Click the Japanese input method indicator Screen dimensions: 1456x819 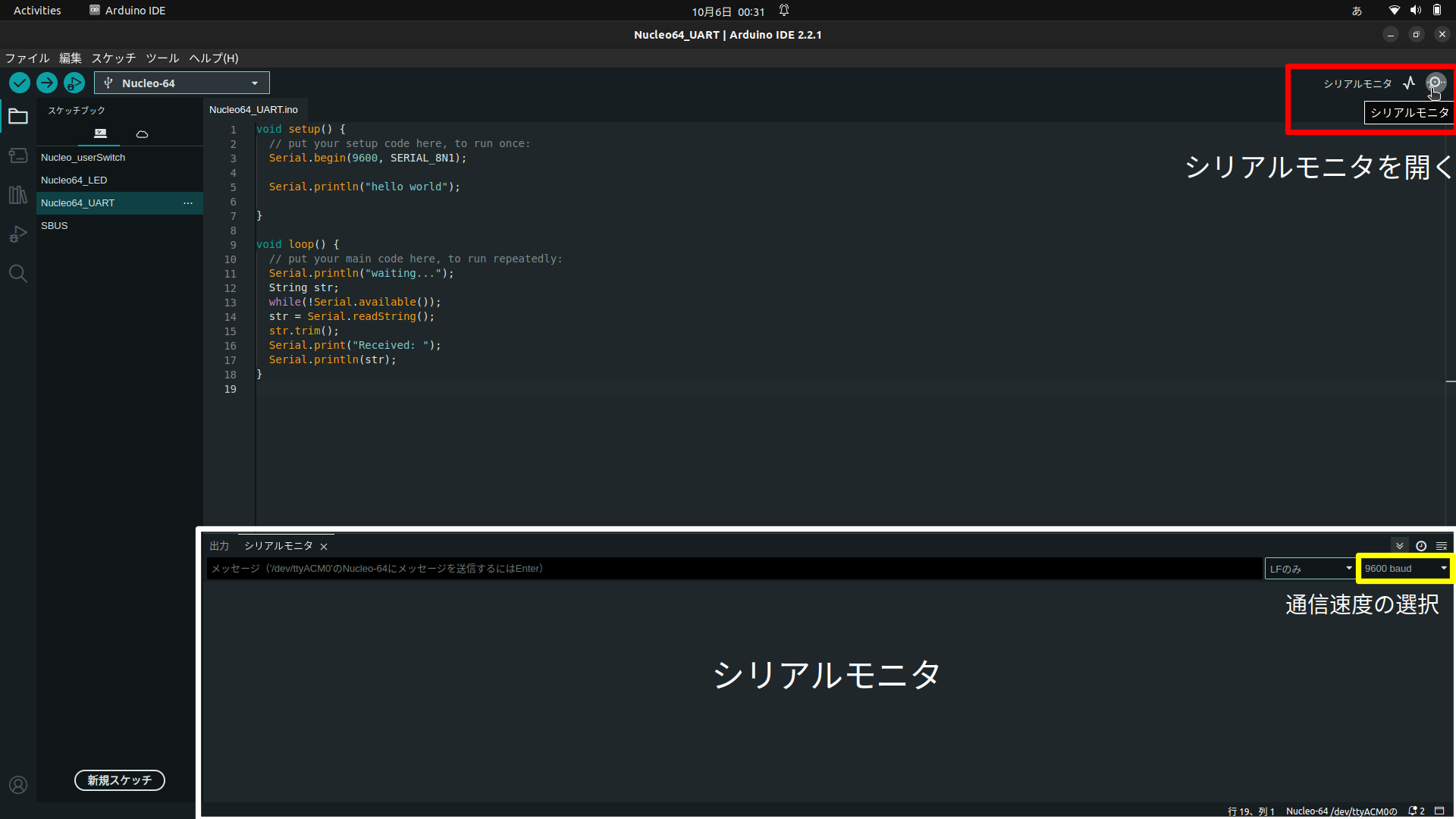click(x=1357, y=11)
